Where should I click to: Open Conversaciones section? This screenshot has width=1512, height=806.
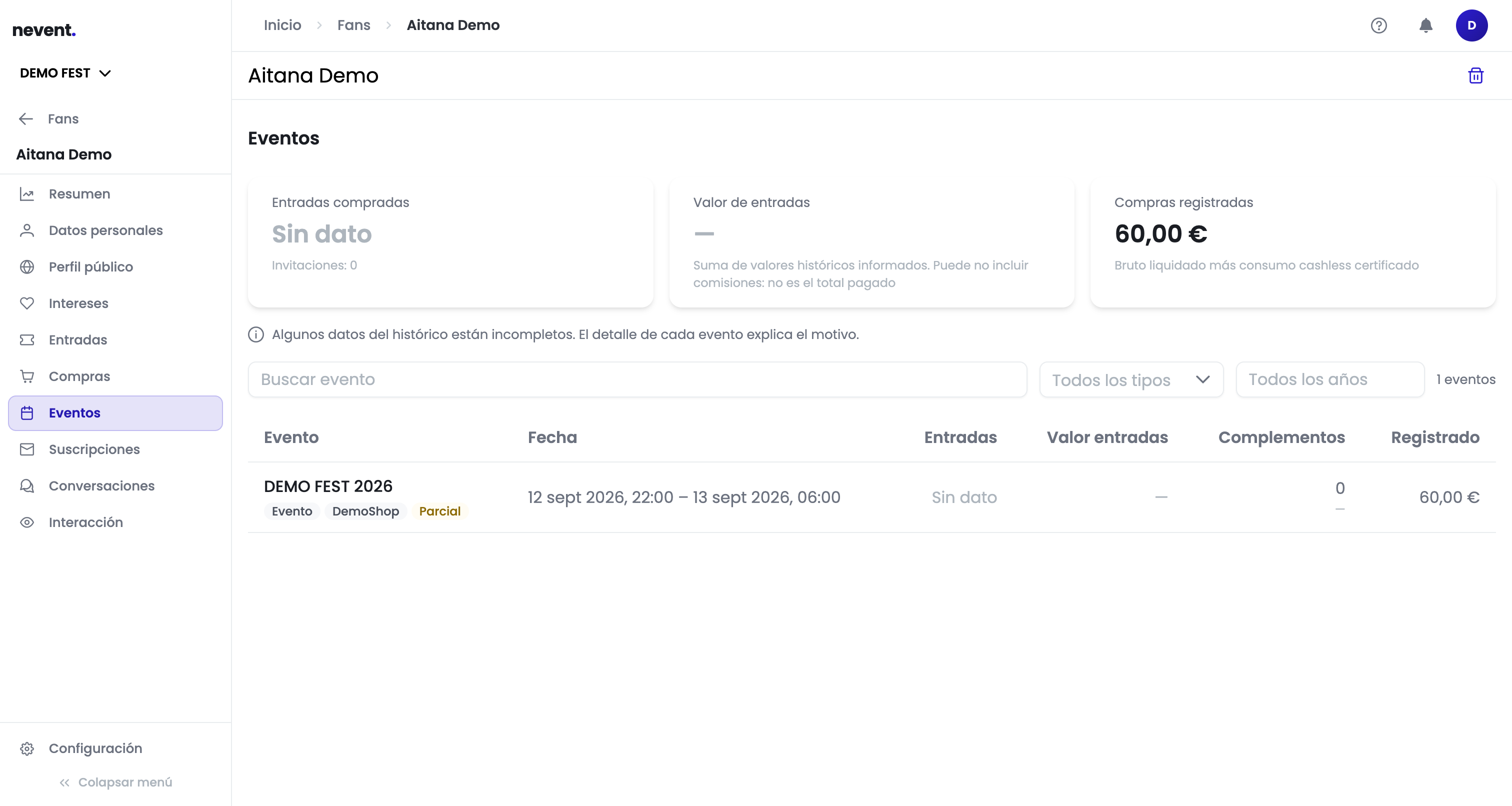pyautogui.click(x=115, y=486)
